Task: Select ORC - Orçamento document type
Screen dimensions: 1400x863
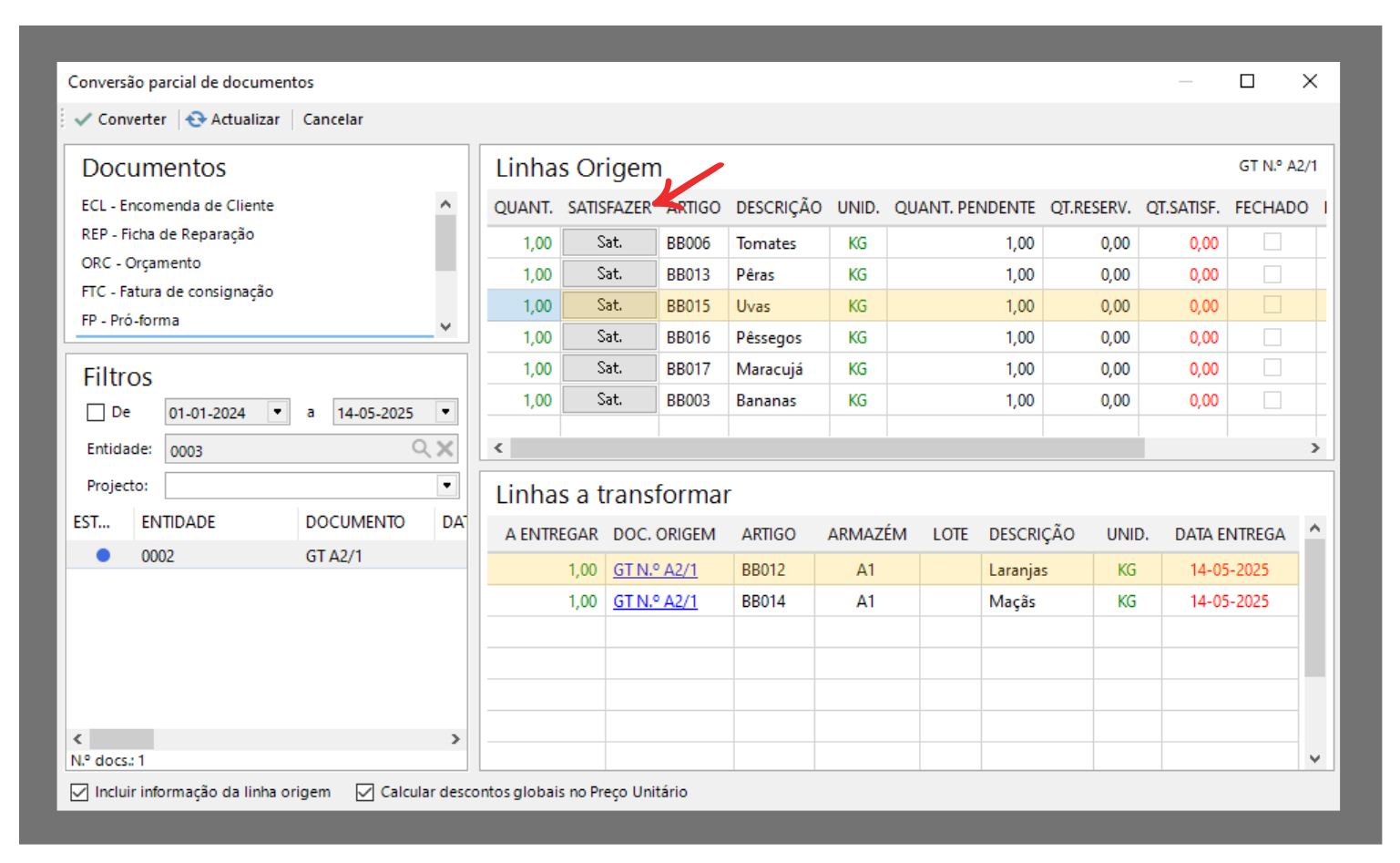Action: click(x=141, y=262)
